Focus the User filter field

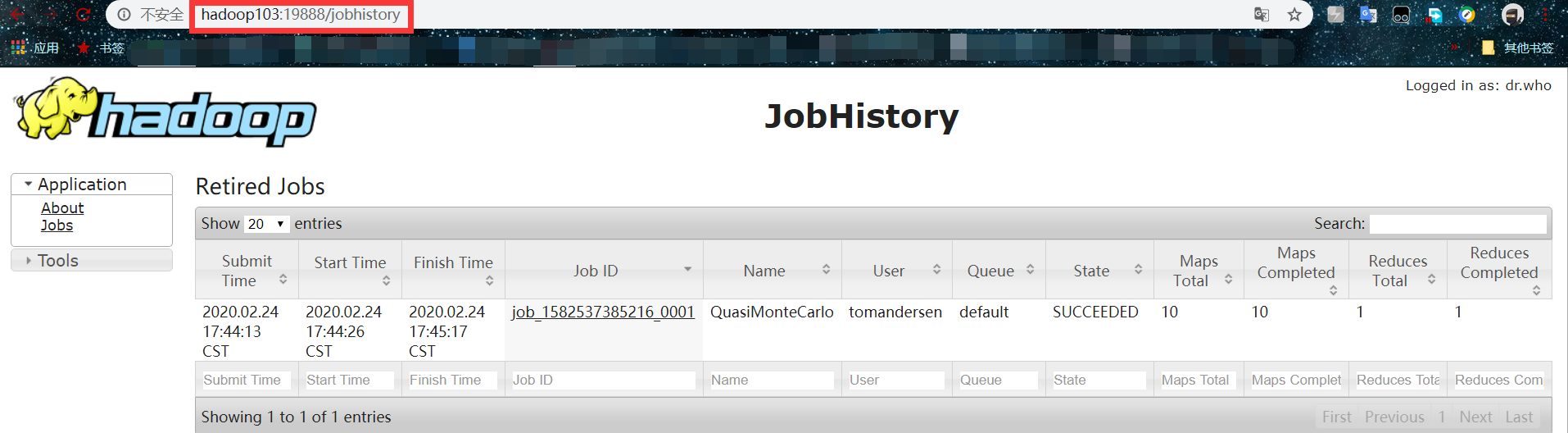coord(897,381)
